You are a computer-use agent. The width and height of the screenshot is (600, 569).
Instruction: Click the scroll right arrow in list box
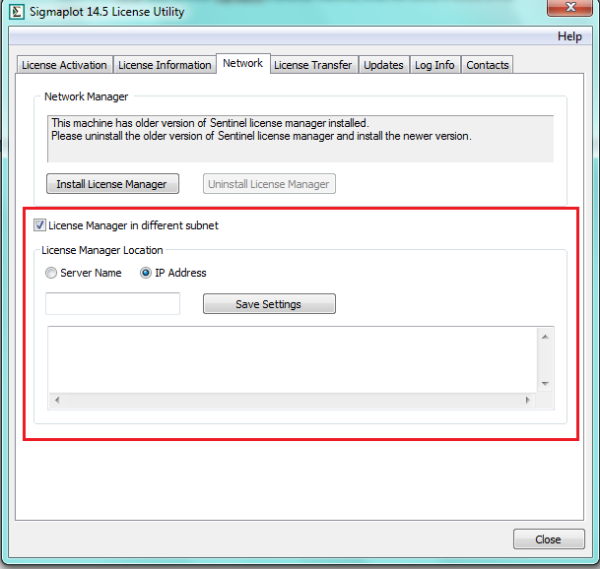click(529, 400)
